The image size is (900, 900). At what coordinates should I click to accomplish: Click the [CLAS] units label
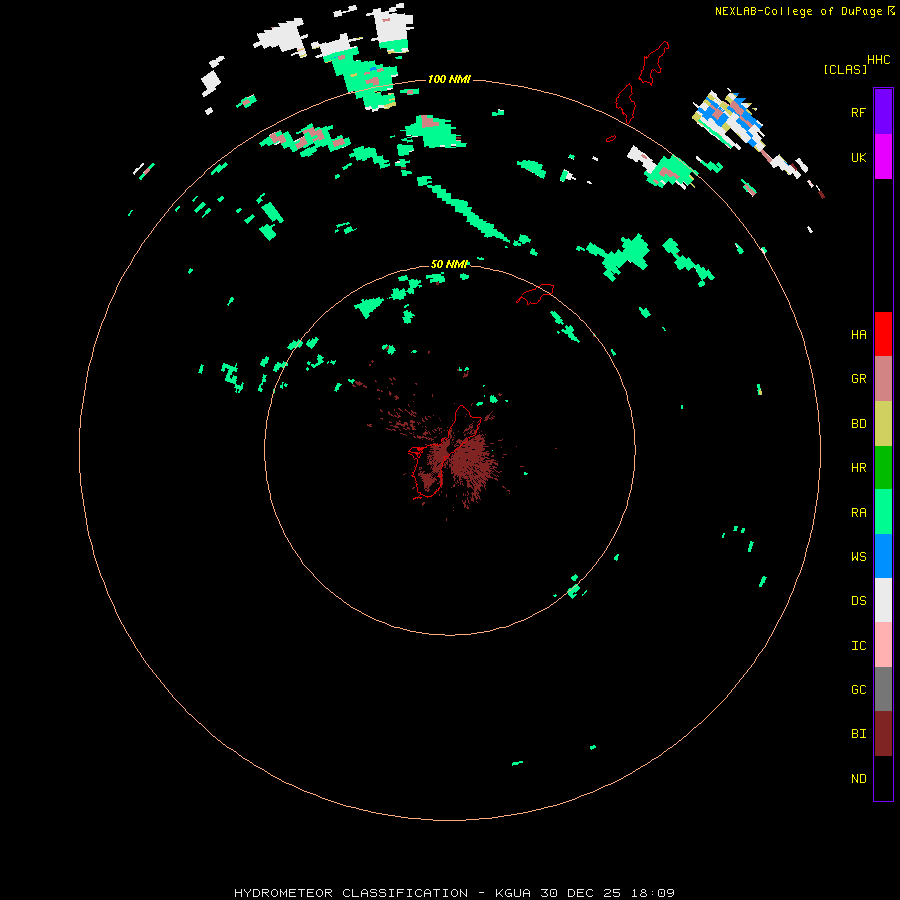click(845, 69)
